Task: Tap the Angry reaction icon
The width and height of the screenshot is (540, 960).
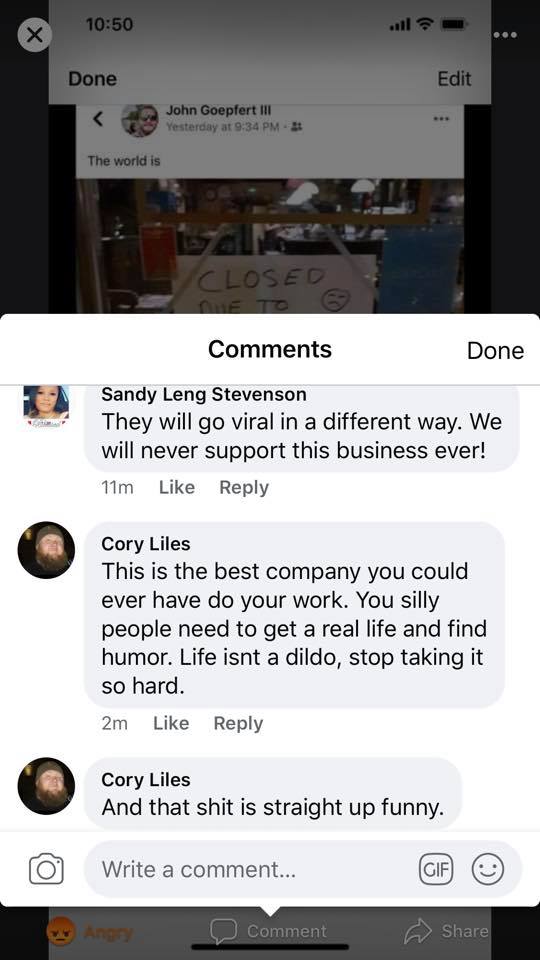Action: pyautogui.click(x=61, y=932)
